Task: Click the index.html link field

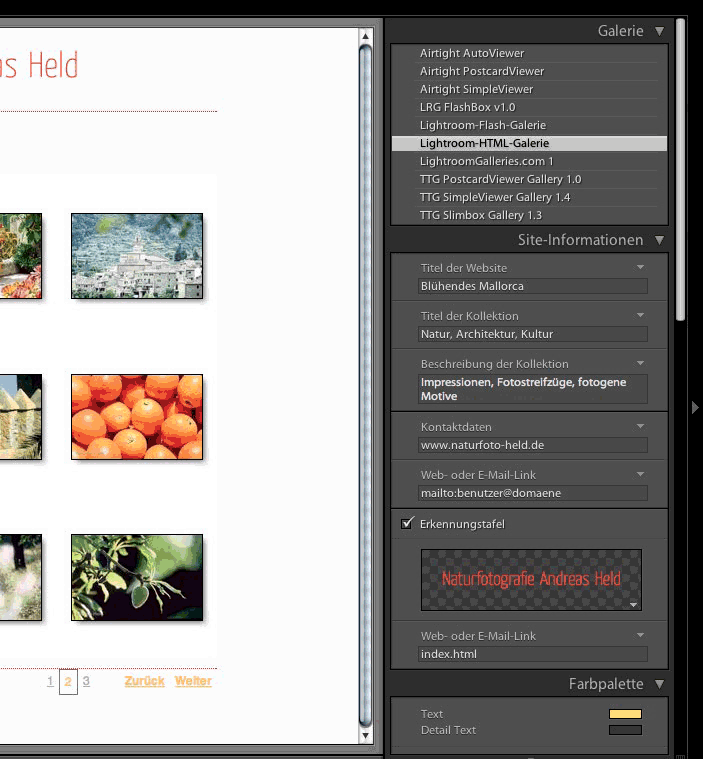Action: coord(533,654)
